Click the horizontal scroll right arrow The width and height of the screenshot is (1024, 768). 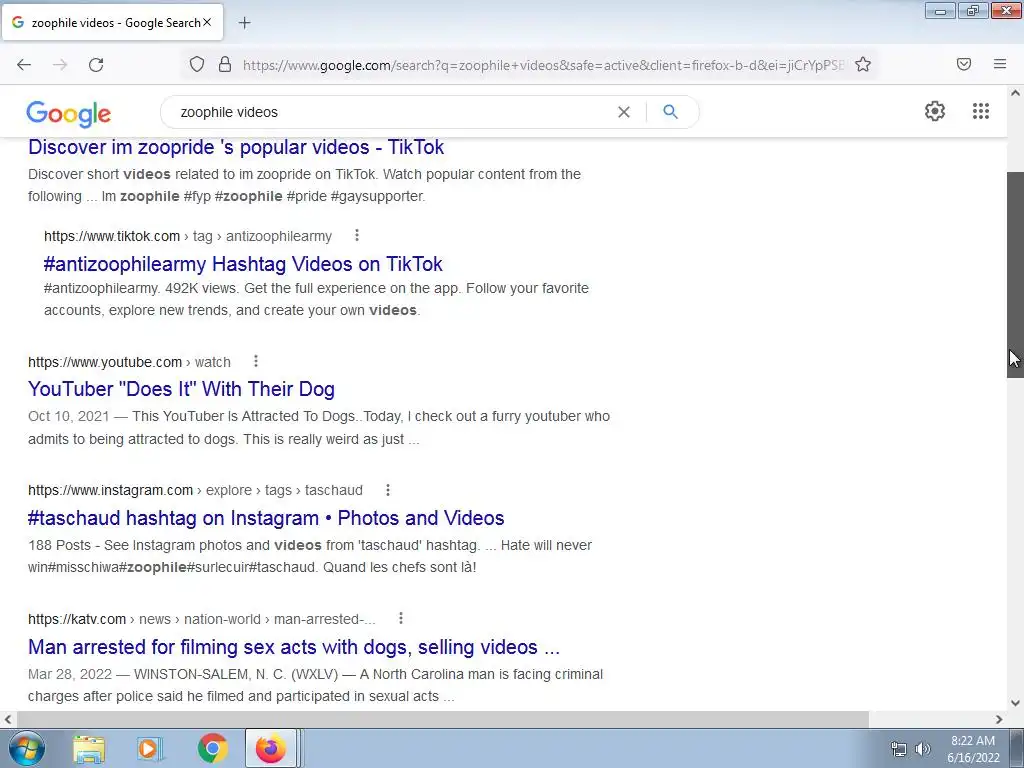(999, 719)
